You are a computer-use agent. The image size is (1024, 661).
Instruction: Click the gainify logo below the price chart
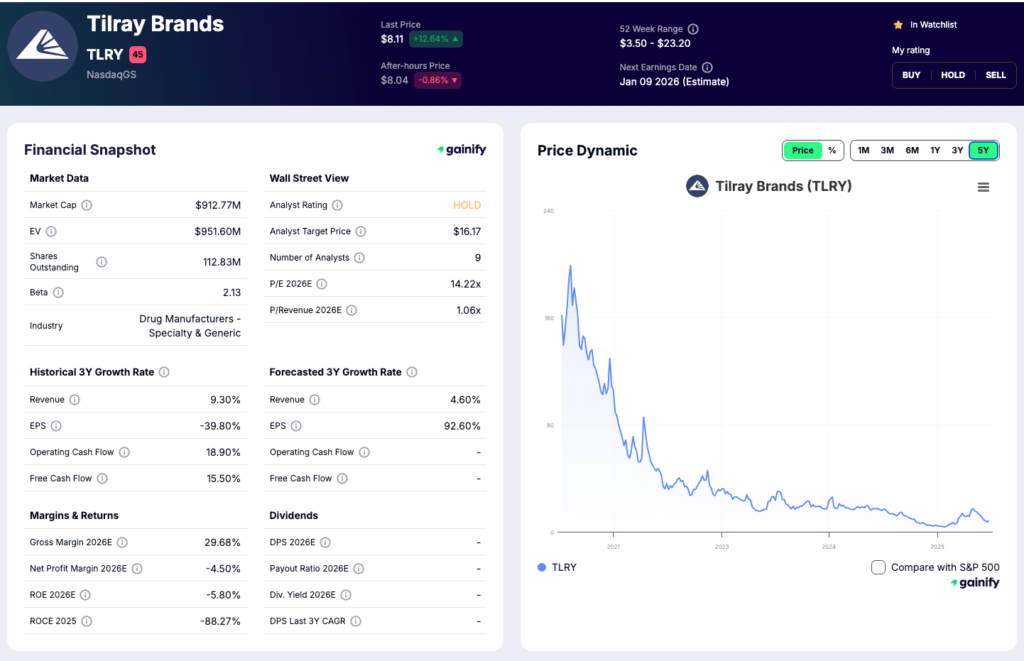point(975,582)
